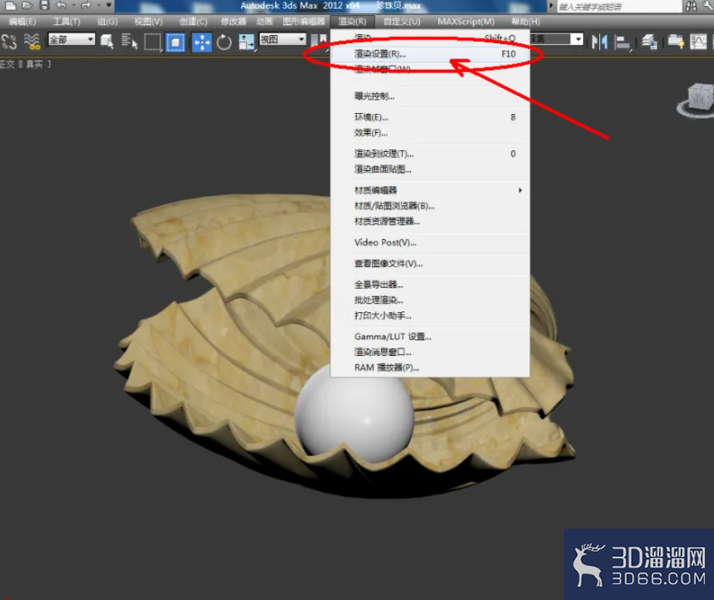Undo the last action with the arrow icon

(61, 5)
